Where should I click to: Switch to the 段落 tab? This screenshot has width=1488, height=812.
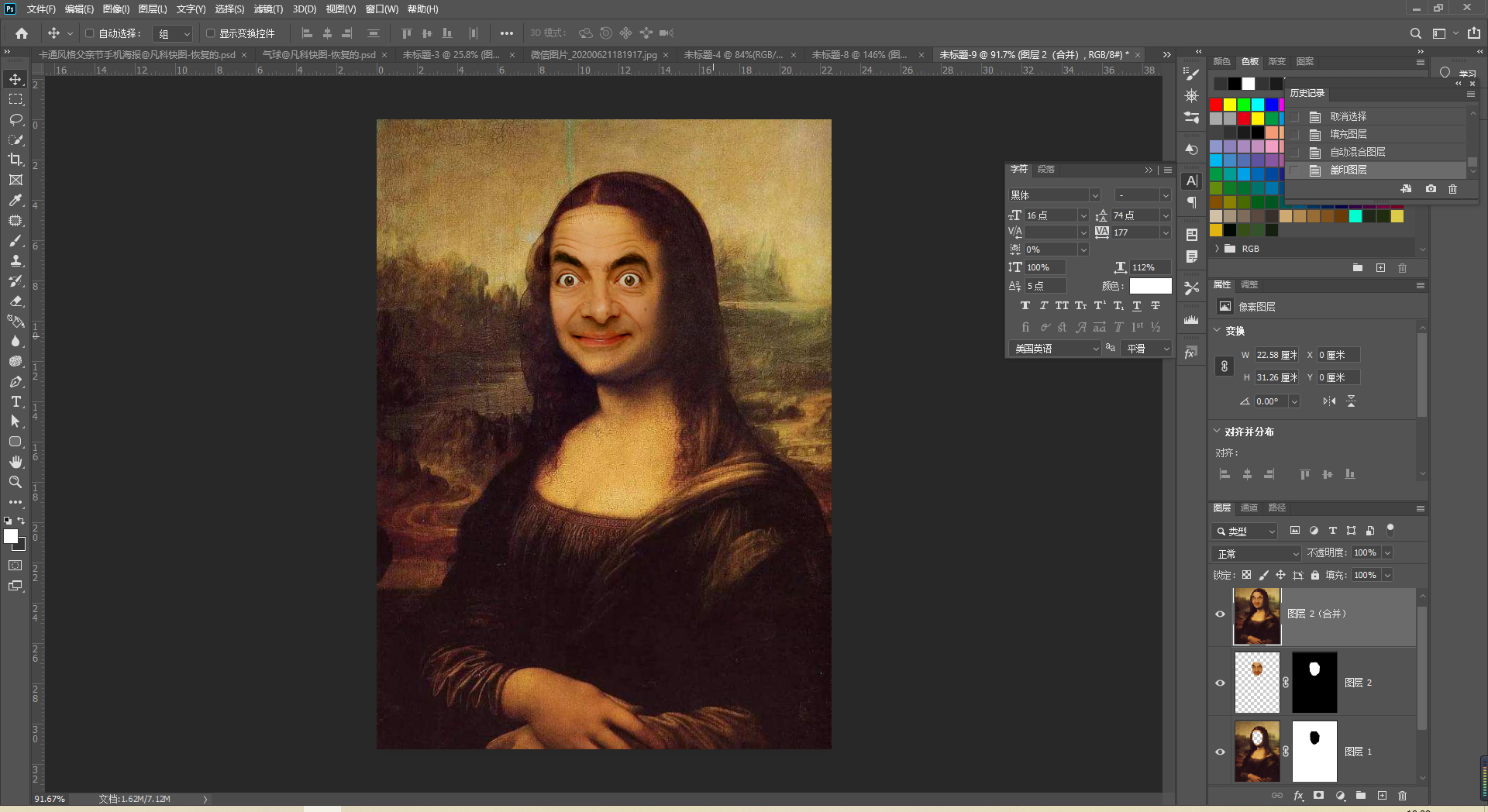pyautogui.click(x=1046, y=170)
